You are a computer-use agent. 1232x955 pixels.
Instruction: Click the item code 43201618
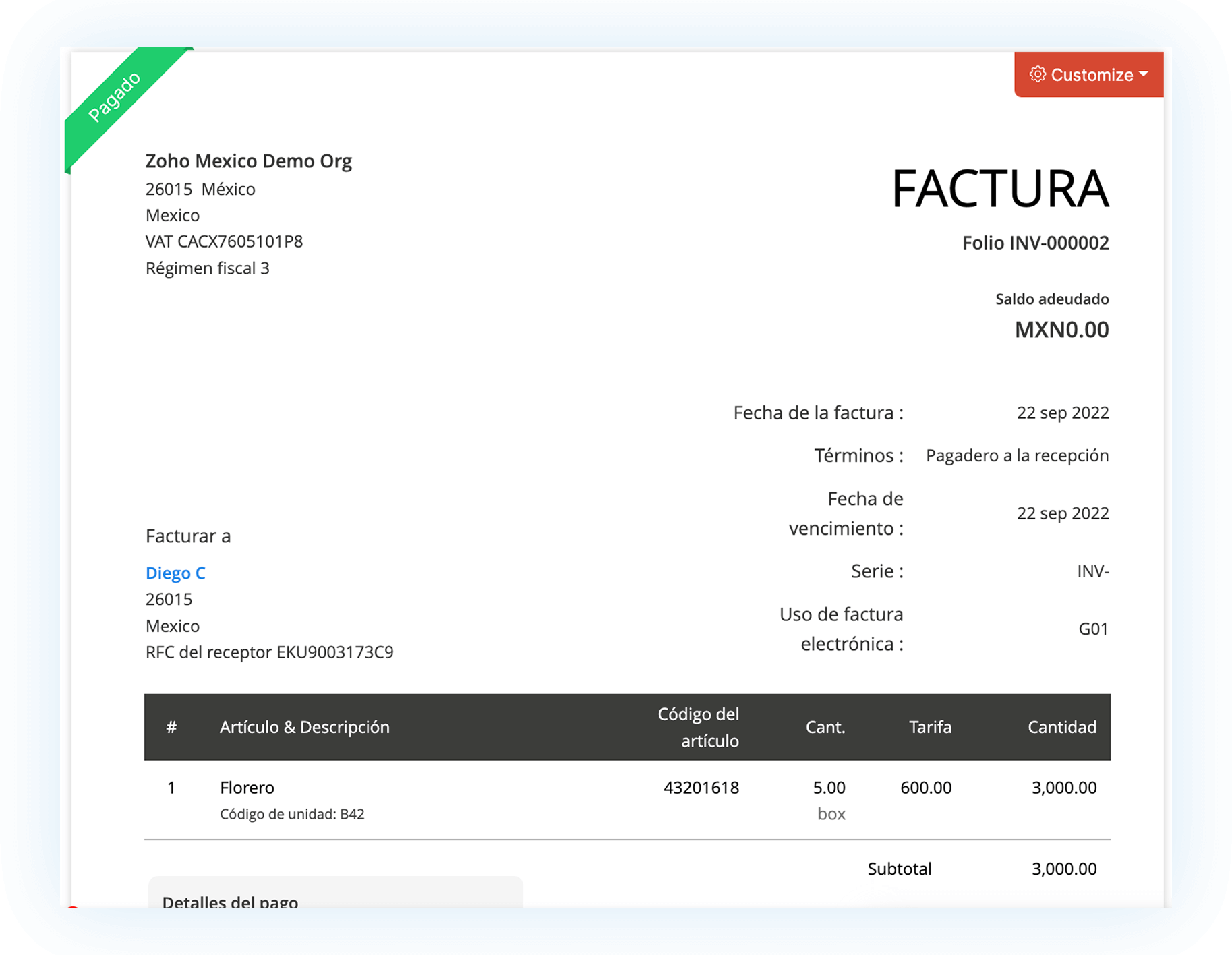[x=701, y=787]
